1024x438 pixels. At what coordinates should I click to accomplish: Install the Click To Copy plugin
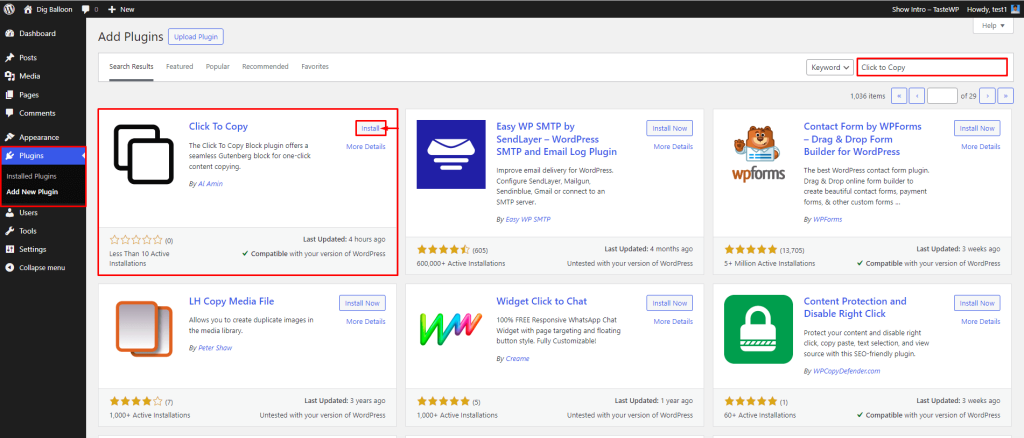370,129
